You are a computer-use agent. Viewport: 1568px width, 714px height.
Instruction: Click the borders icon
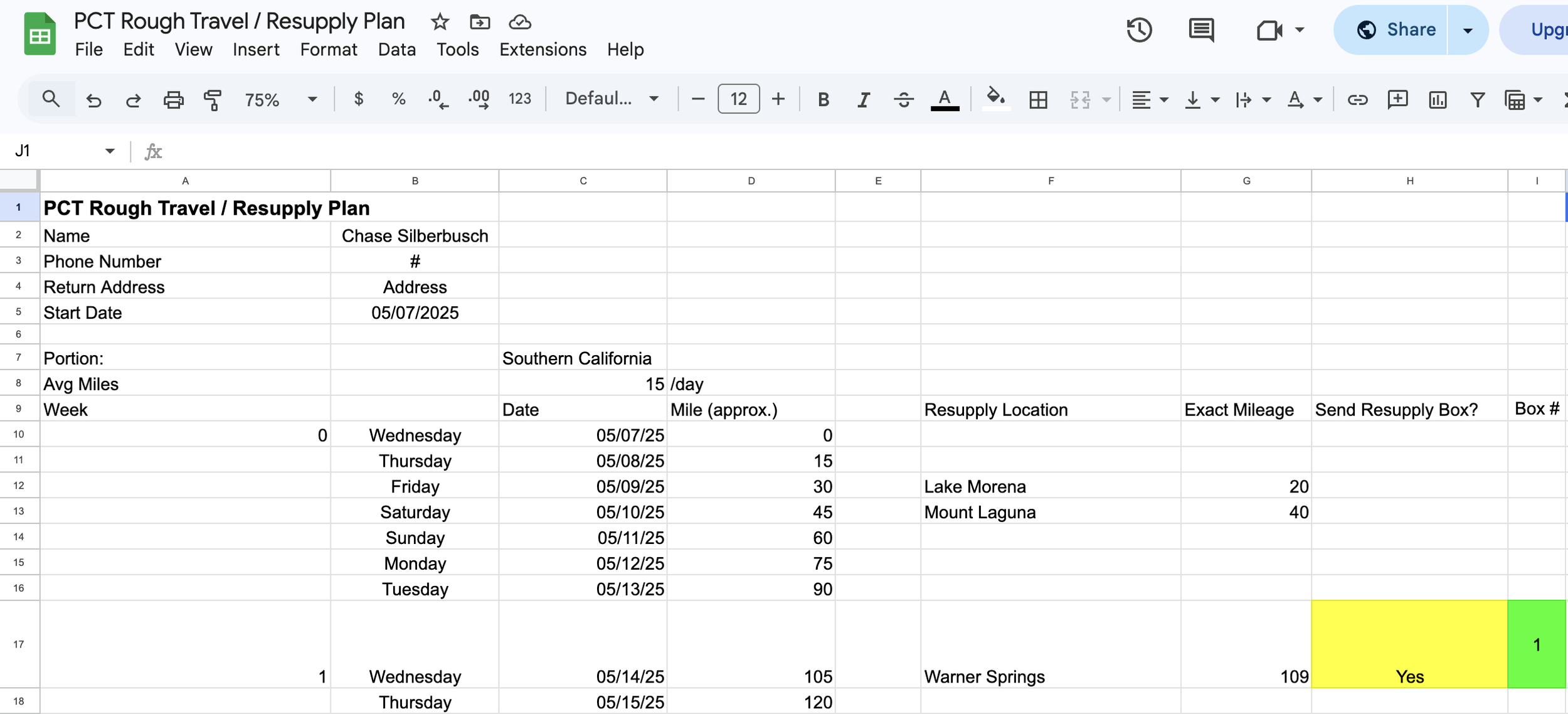(1038, 99)
